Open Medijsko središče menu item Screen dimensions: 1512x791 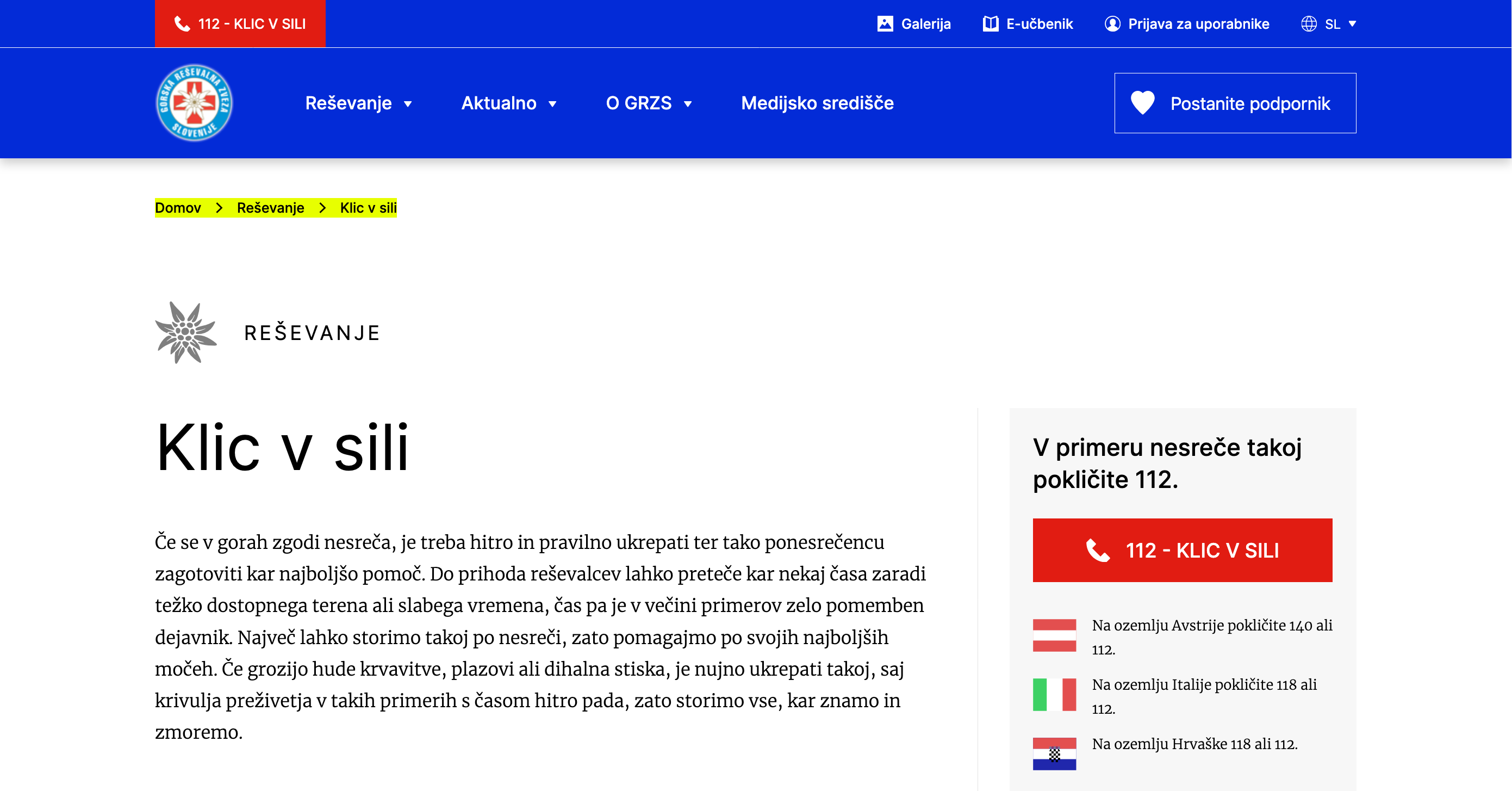tap(817, 103)
